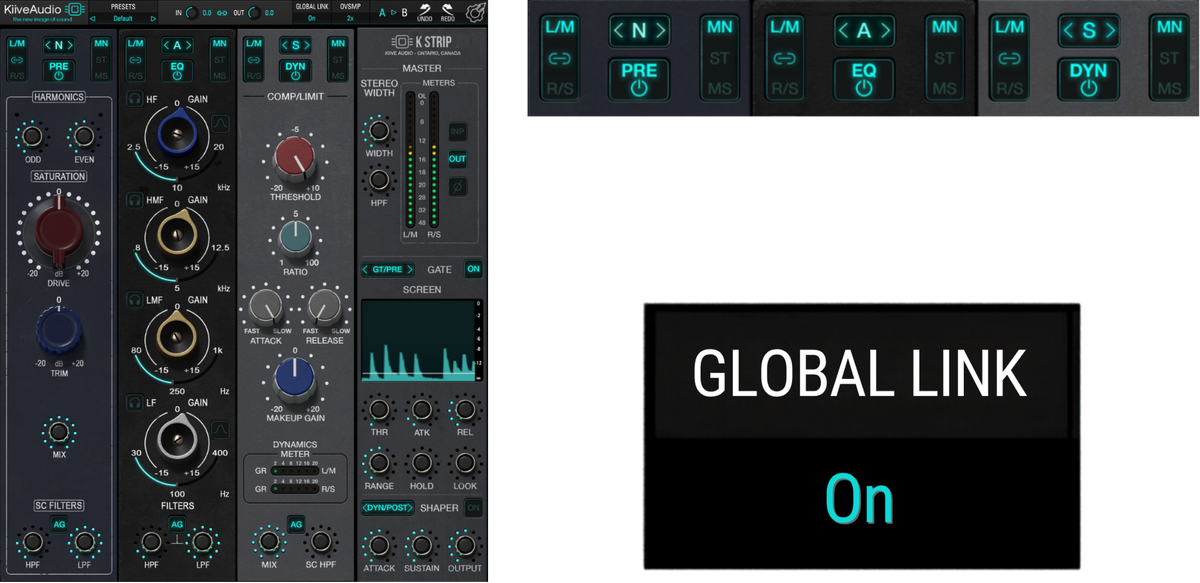Click the left arrow of the enlarged A selector
This screenshot has height=583, width=1200.
pyautogui.click(x=845, y=31)
